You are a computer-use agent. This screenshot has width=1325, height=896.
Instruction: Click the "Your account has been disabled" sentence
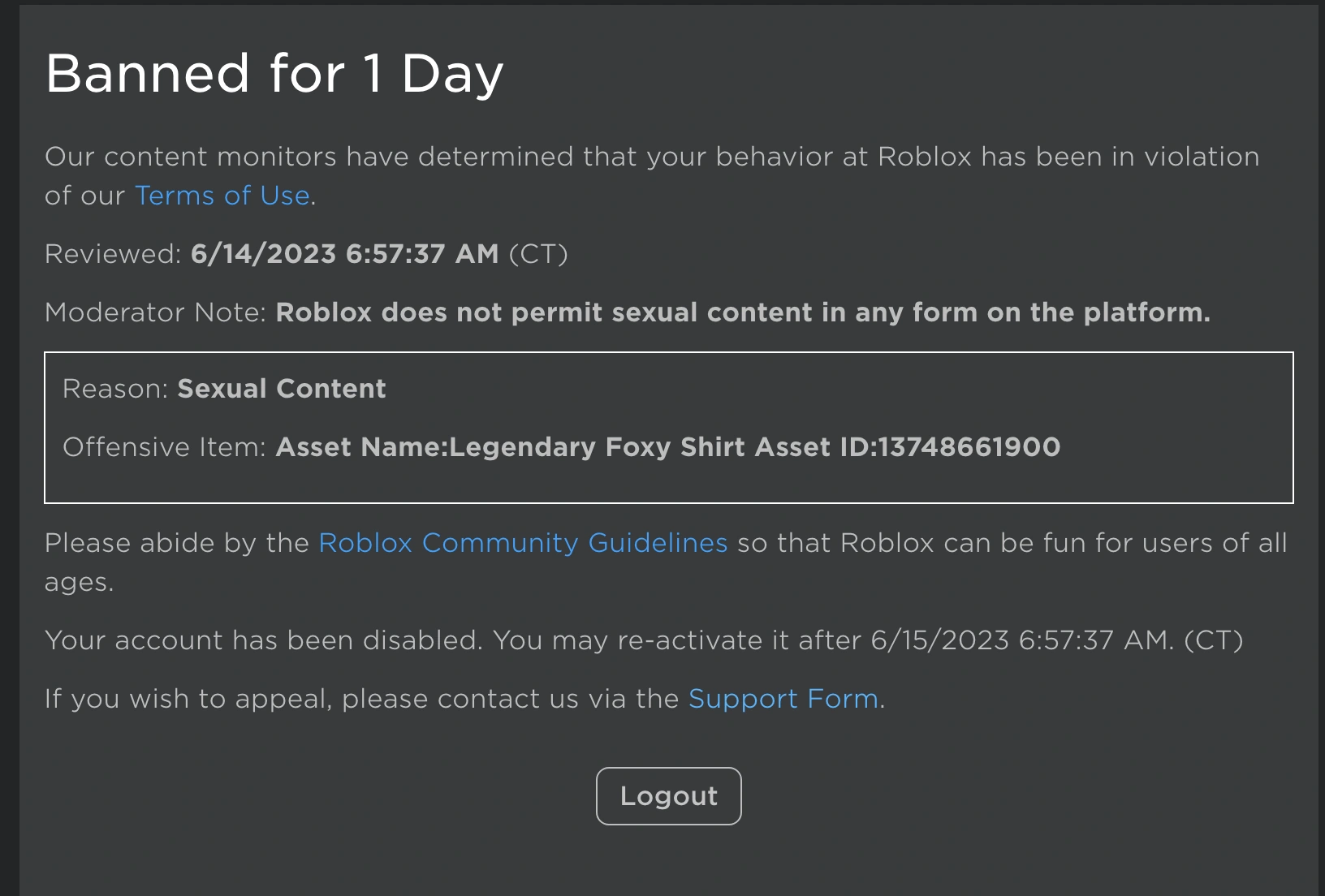263,640
